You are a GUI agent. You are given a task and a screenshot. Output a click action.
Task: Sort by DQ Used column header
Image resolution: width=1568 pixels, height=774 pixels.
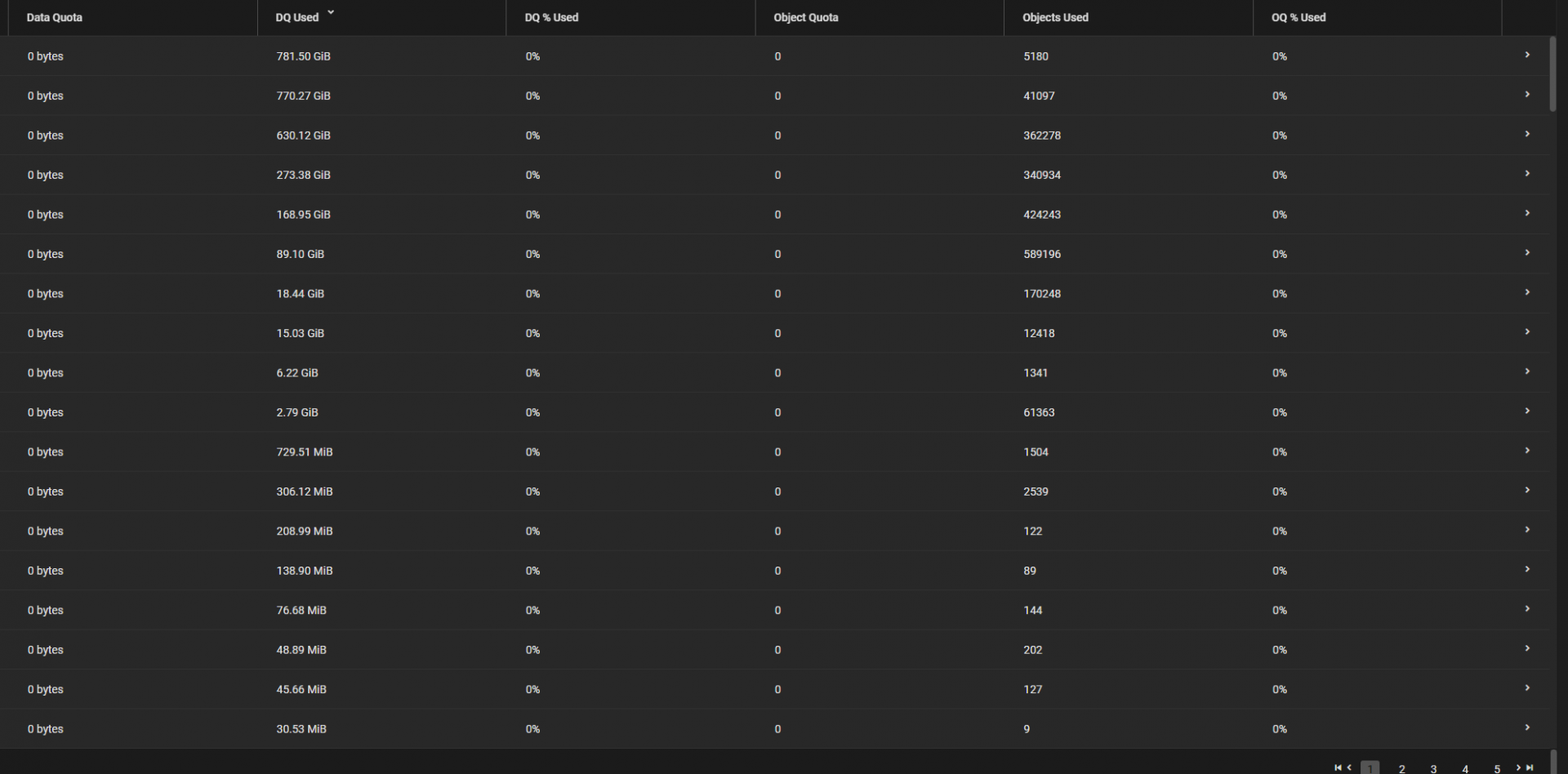pyautogui.click(x=297, y=17)
